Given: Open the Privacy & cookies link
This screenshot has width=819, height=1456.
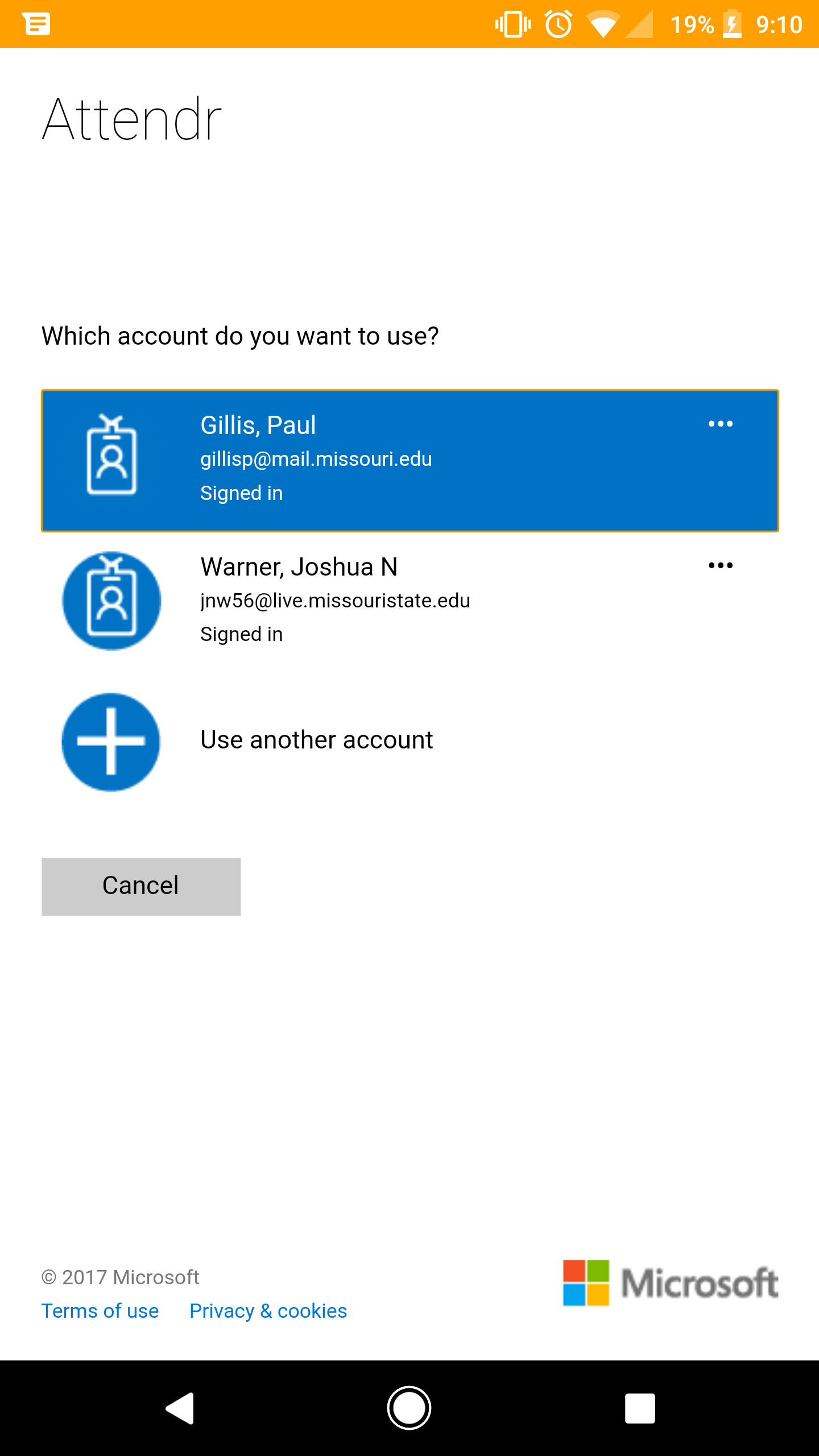Looking at the screenshot, I should (x=268, y=1311).
